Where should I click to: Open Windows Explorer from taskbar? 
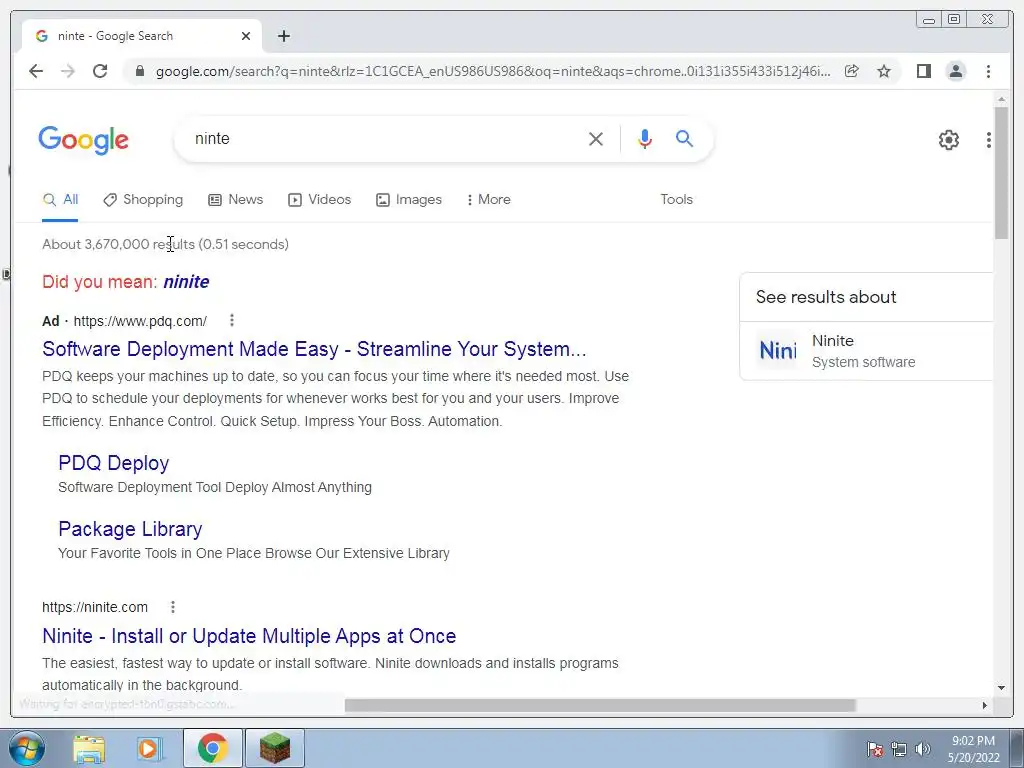pos(89,748)
